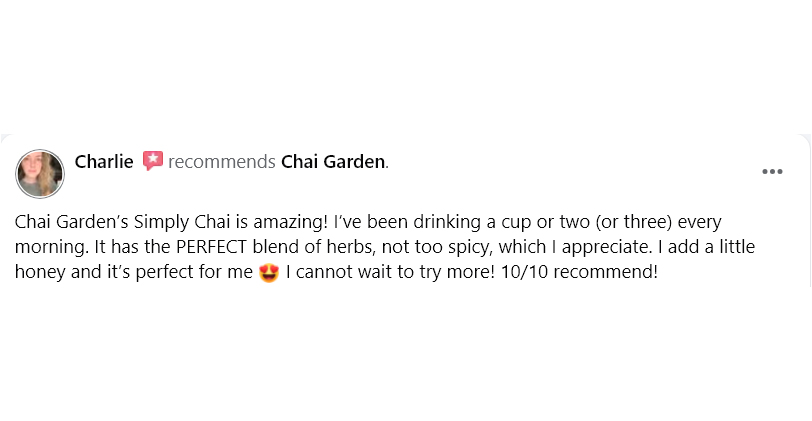Click the heart-eyes emoji in the review
Screen dimensions: 812x421
[x=268, y=272]
